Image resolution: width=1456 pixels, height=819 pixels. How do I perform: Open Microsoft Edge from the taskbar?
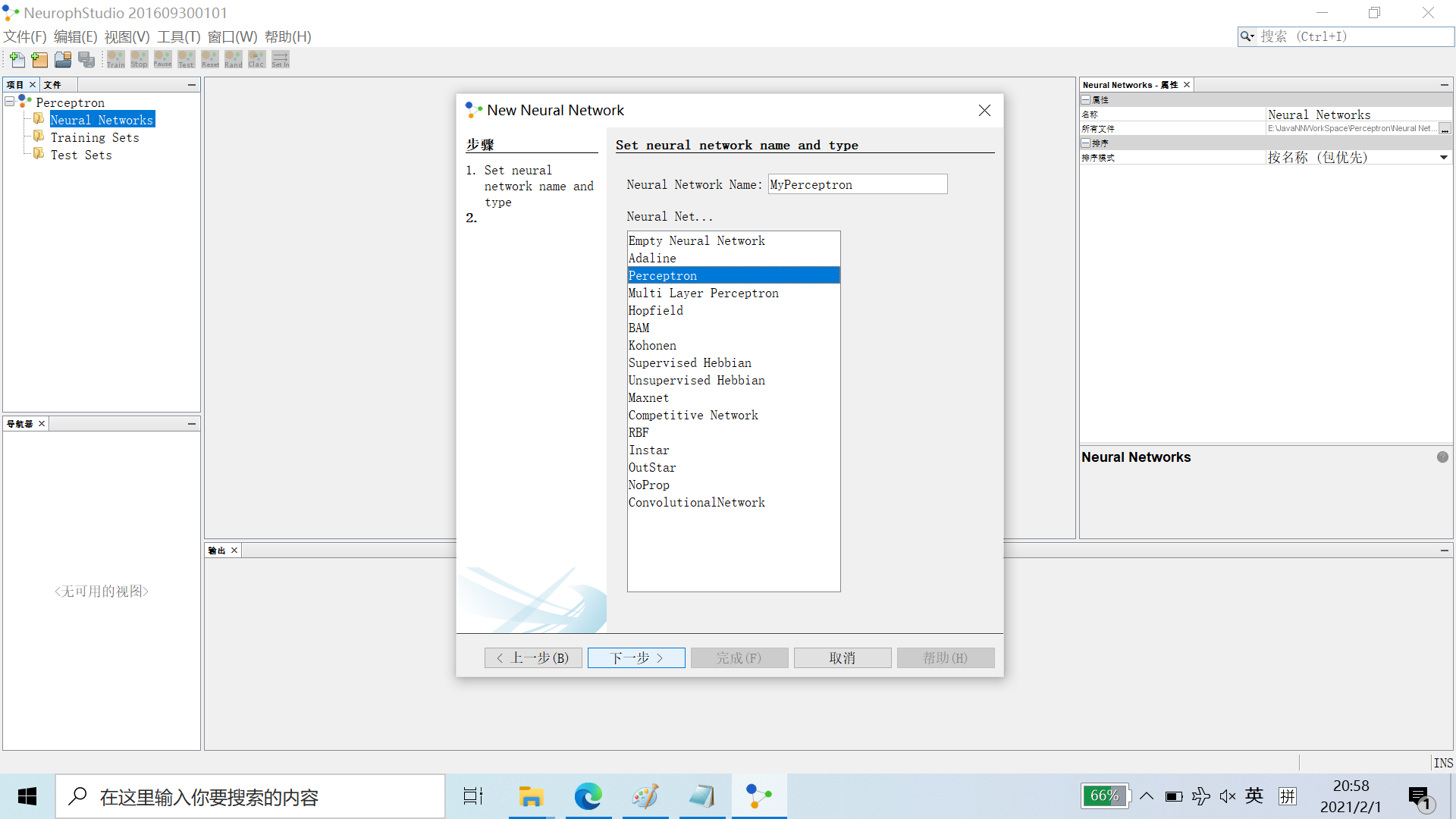pyautogui.click(x=588, y=796)
